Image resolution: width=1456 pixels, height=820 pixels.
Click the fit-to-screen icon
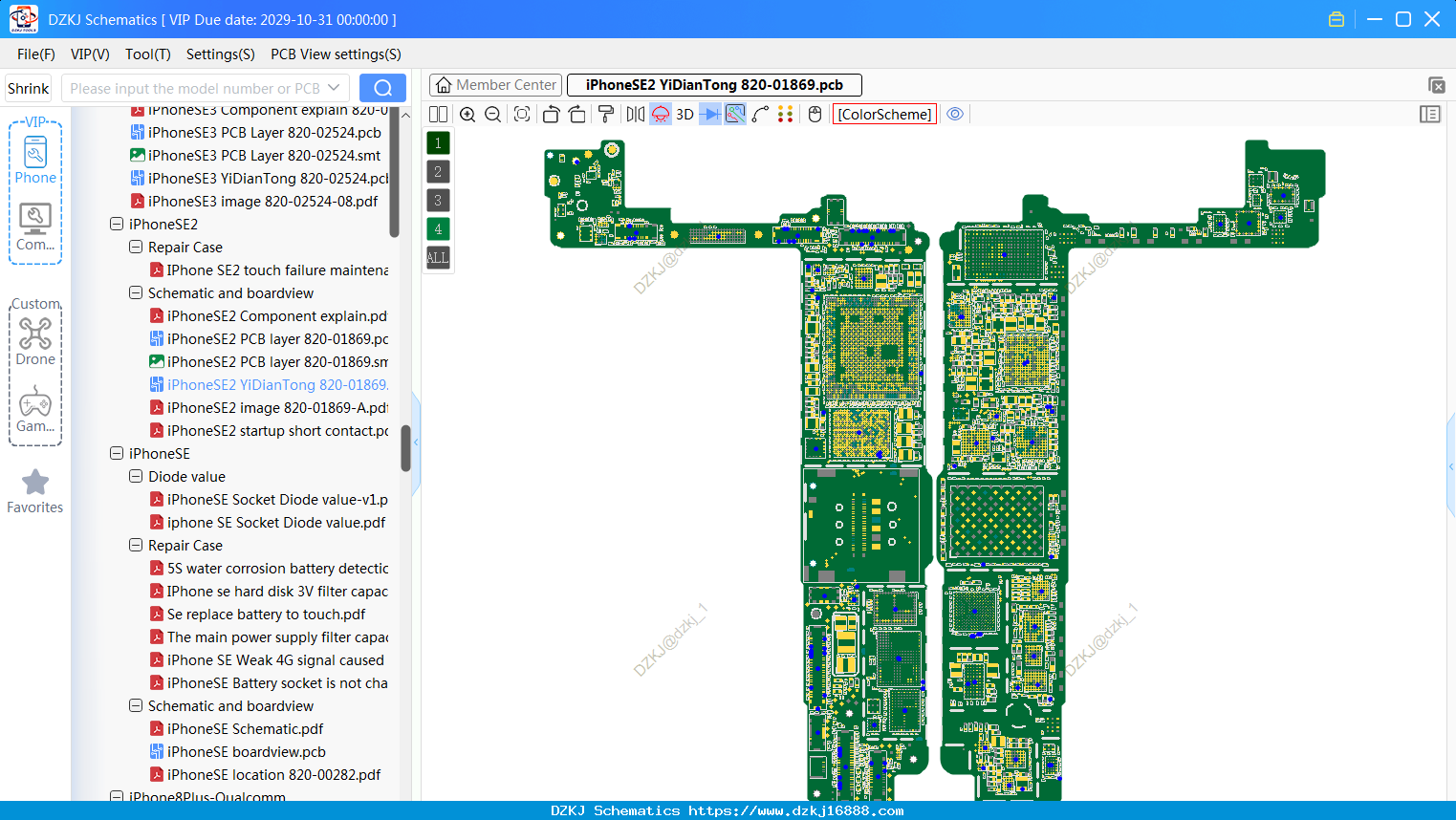point(522,115)
